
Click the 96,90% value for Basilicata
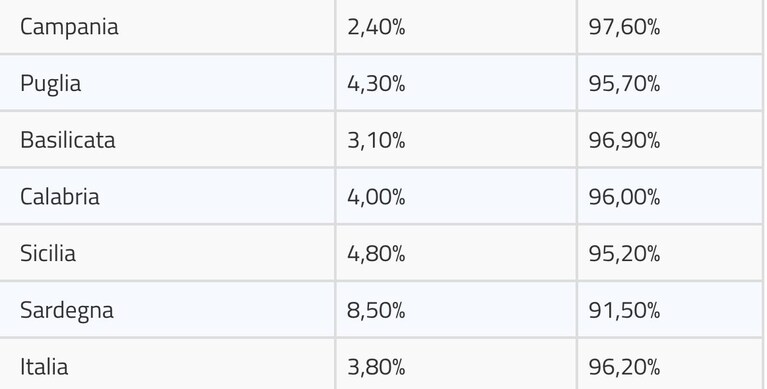624,140
